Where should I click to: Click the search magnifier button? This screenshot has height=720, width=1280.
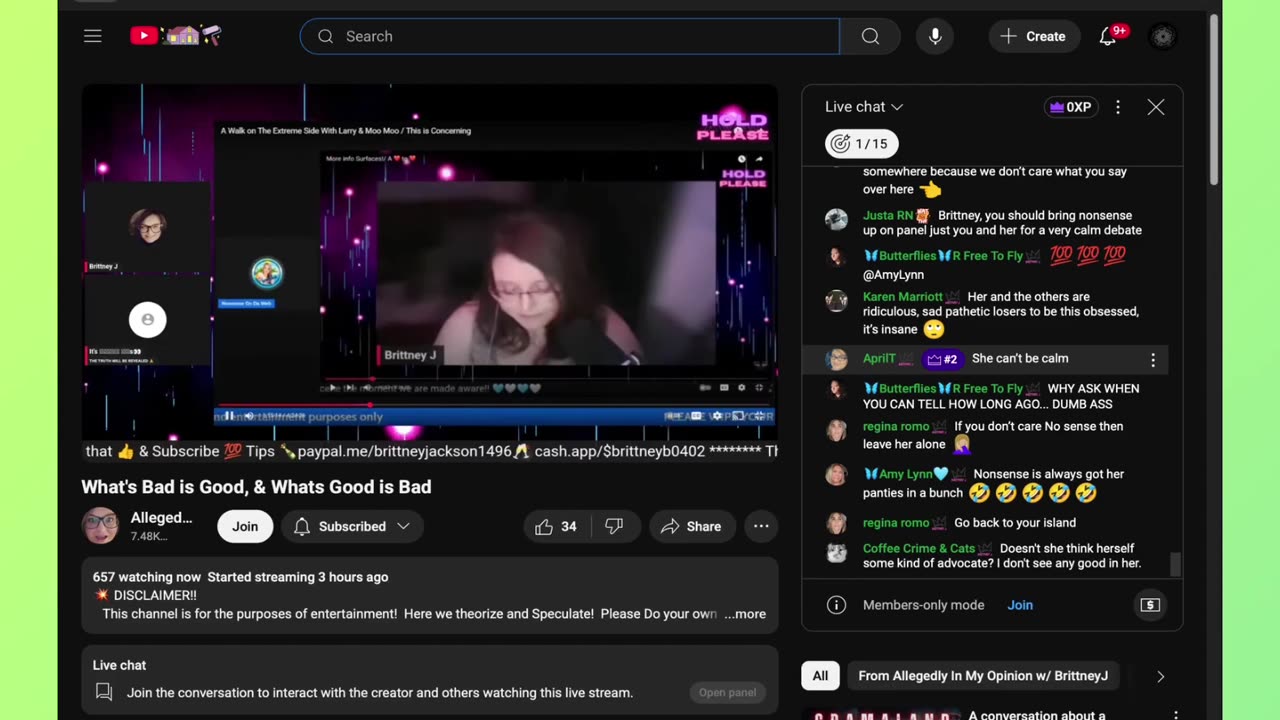pyautogui.click(x=870, y=36)
